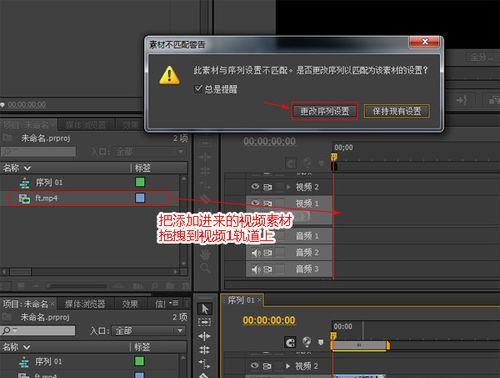Click green label swatch of 序列 01 in dimmed panel

[140, 182]
